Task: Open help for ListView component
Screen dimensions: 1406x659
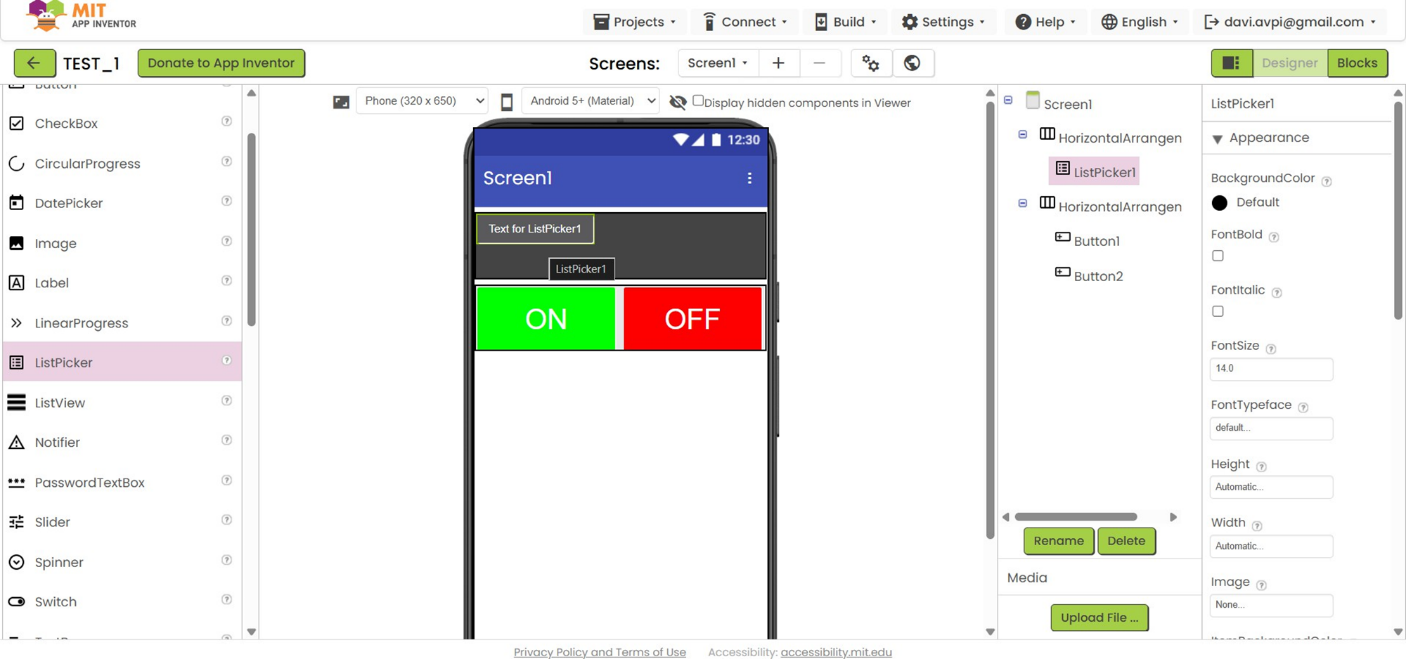Action: tap(227, 401)
